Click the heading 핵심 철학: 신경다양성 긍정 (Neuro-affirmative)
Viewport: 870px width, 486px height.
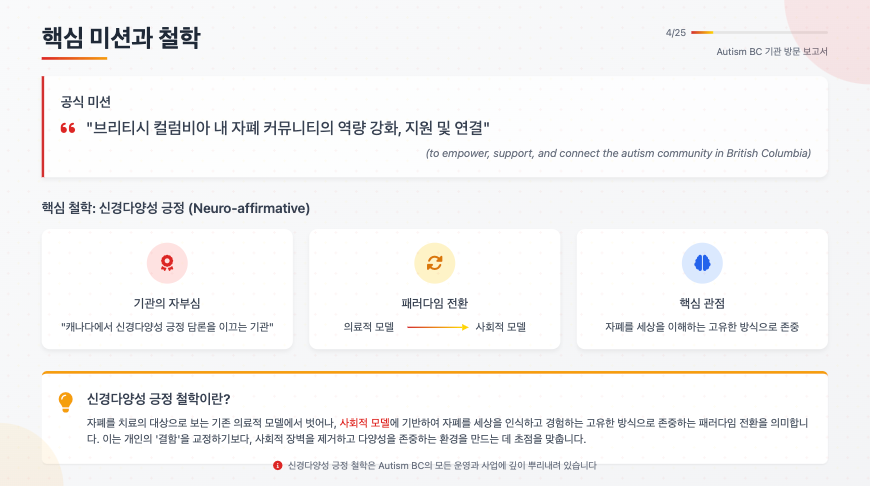[175, 208]
